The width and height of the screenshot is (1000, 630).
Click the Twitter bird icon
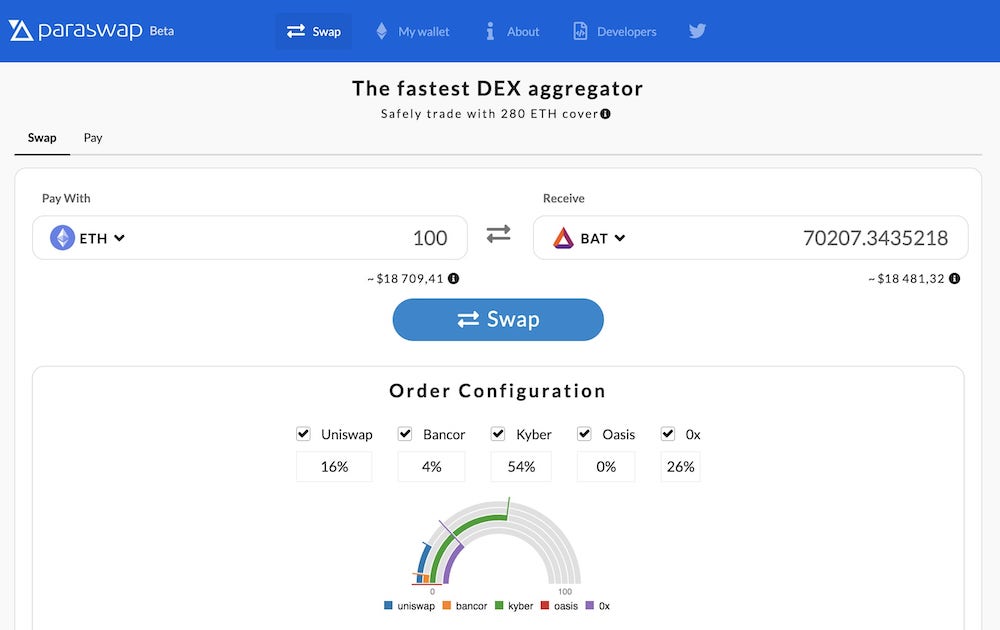click(697, 31)
